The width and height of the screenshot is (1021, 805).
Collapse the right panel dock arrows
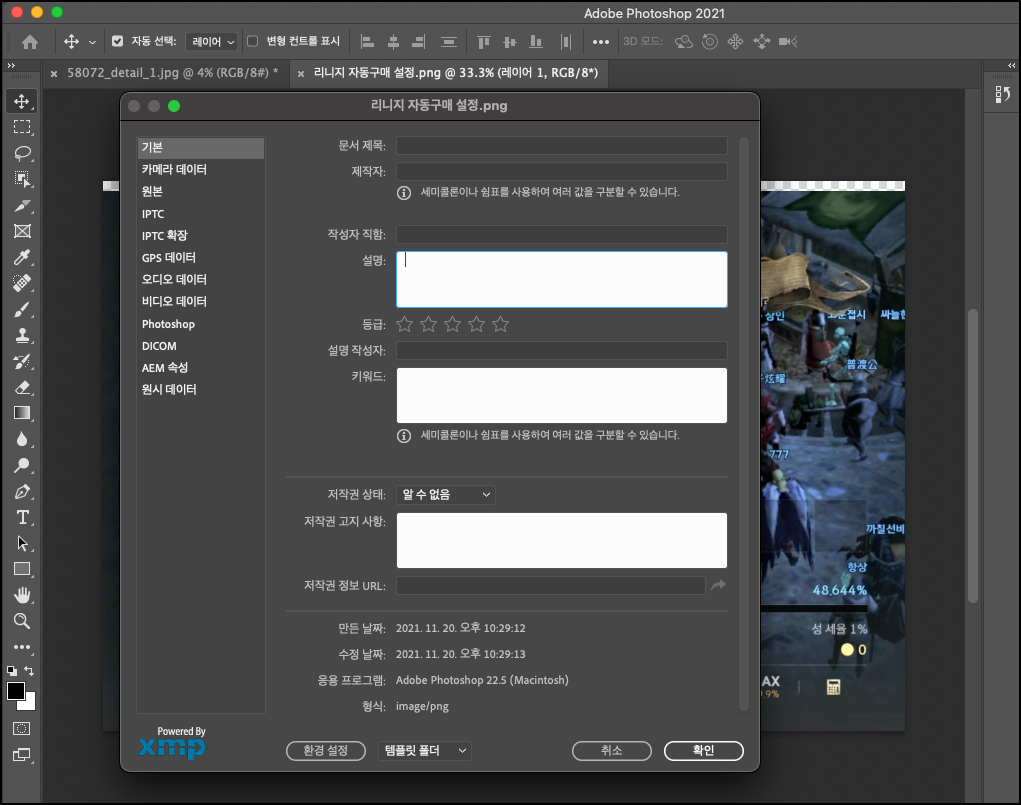(x=1011, y=65)
